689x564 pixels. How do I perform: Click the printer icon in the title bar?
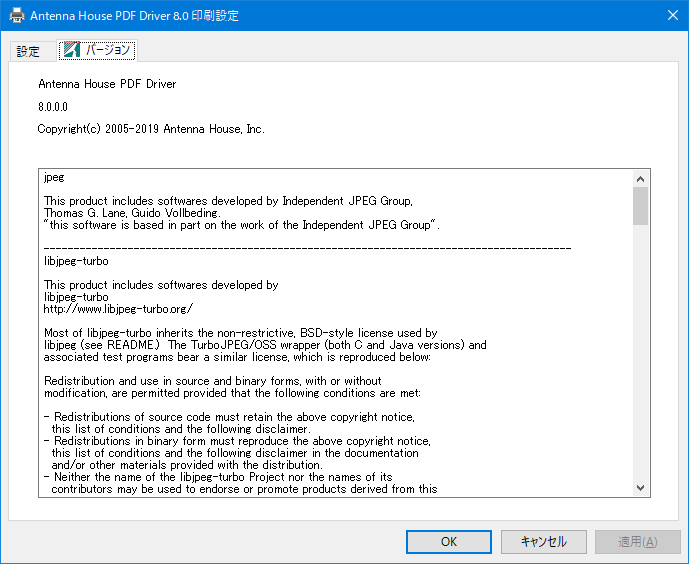(17, 16)
